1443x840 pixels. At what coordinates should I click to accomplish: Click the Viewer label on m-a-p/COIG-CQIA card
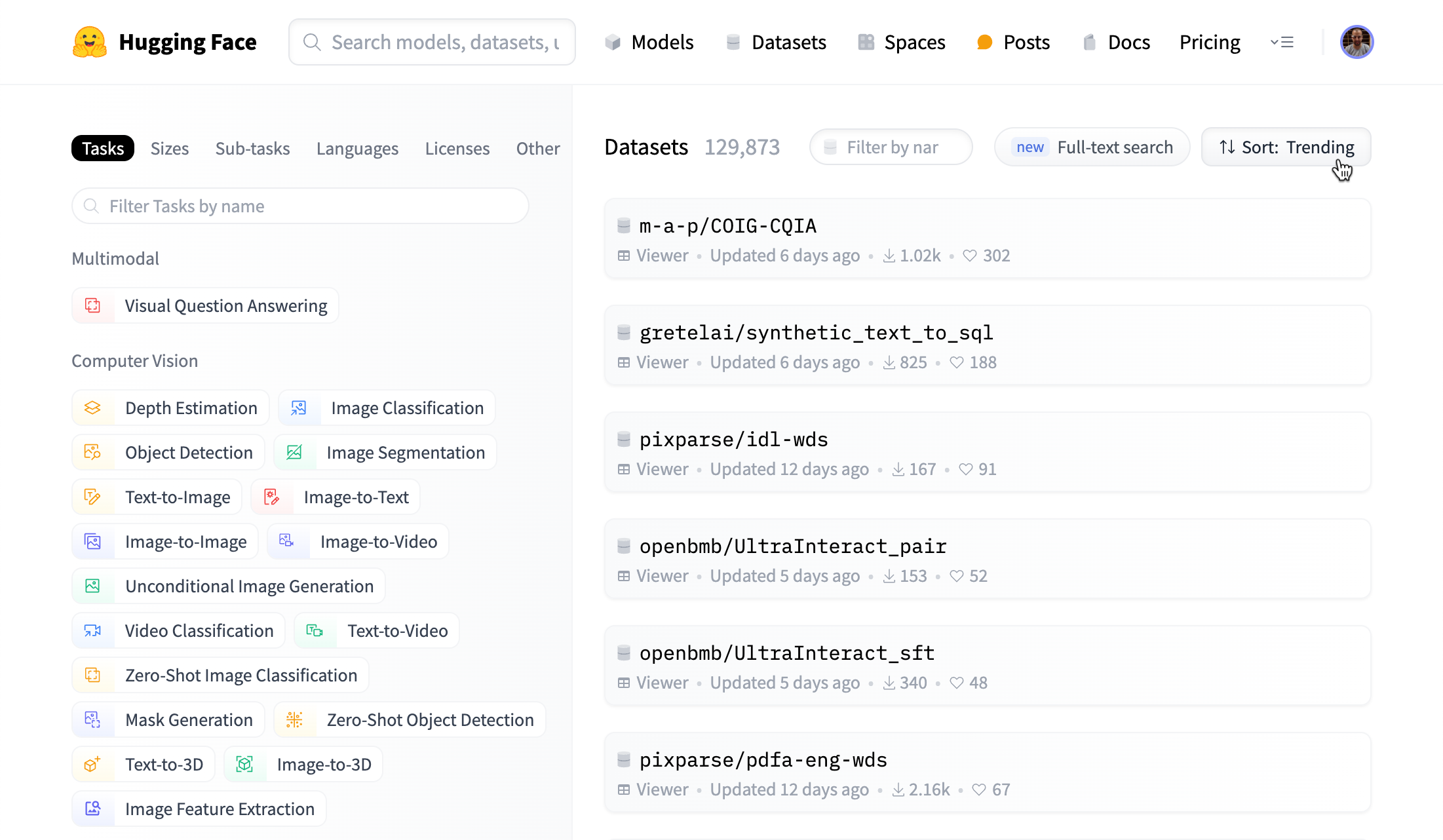pos(662,256)
